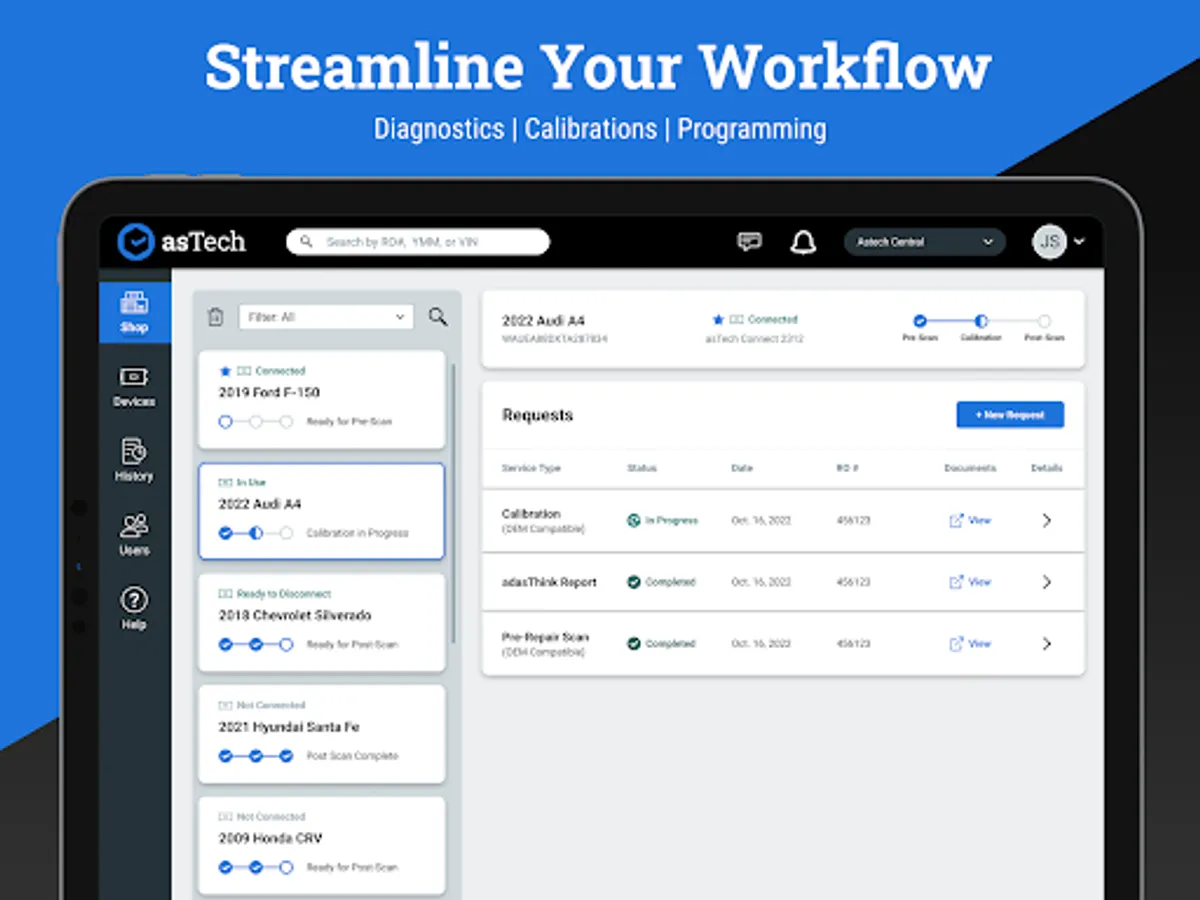1200x900 pixels.
Task: Open Users in the sidebar
Action: tap(134, 535)
